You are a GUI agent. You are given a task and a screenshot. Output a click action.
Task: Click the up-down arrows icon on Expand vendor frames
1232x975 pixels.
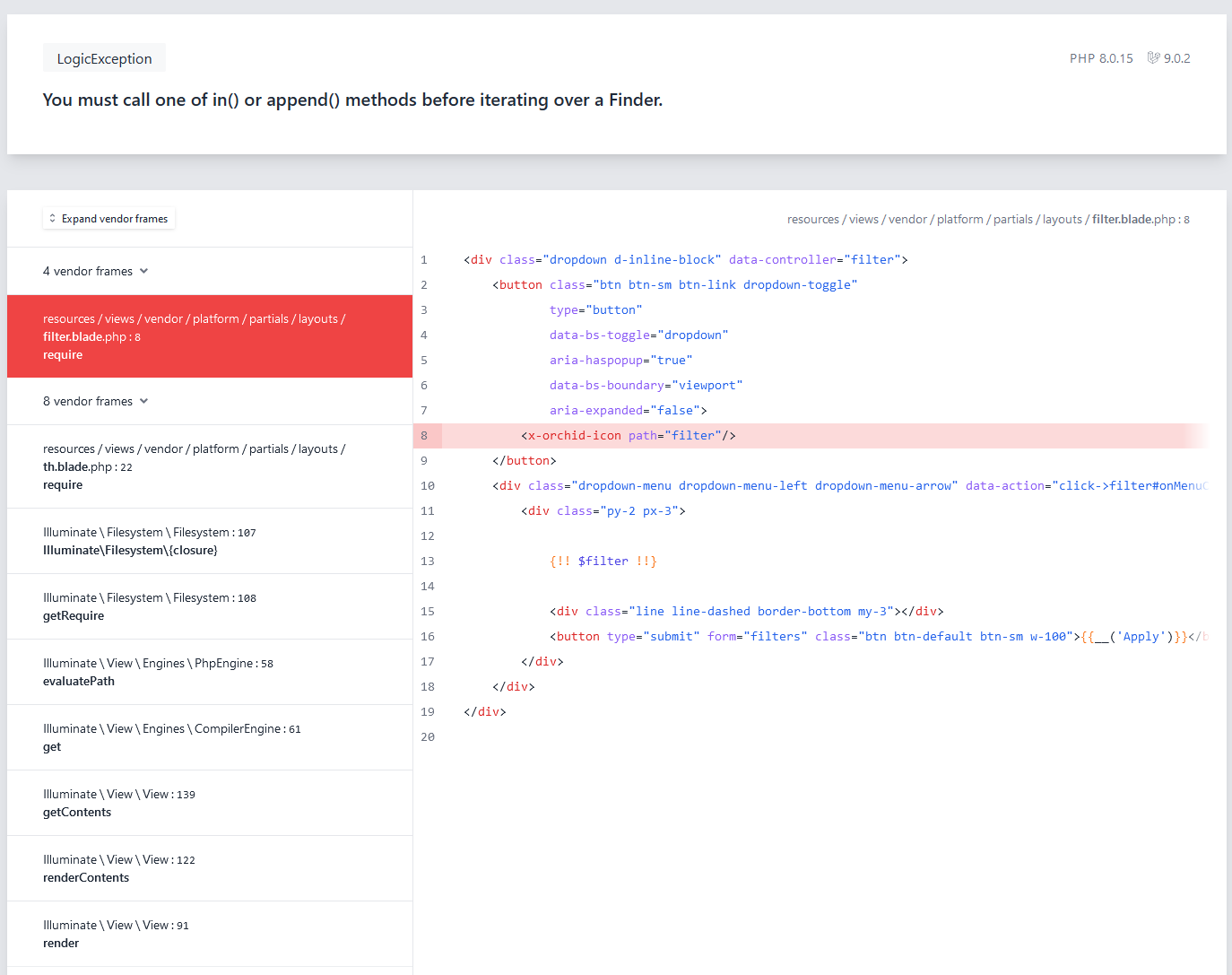(53, 218)
